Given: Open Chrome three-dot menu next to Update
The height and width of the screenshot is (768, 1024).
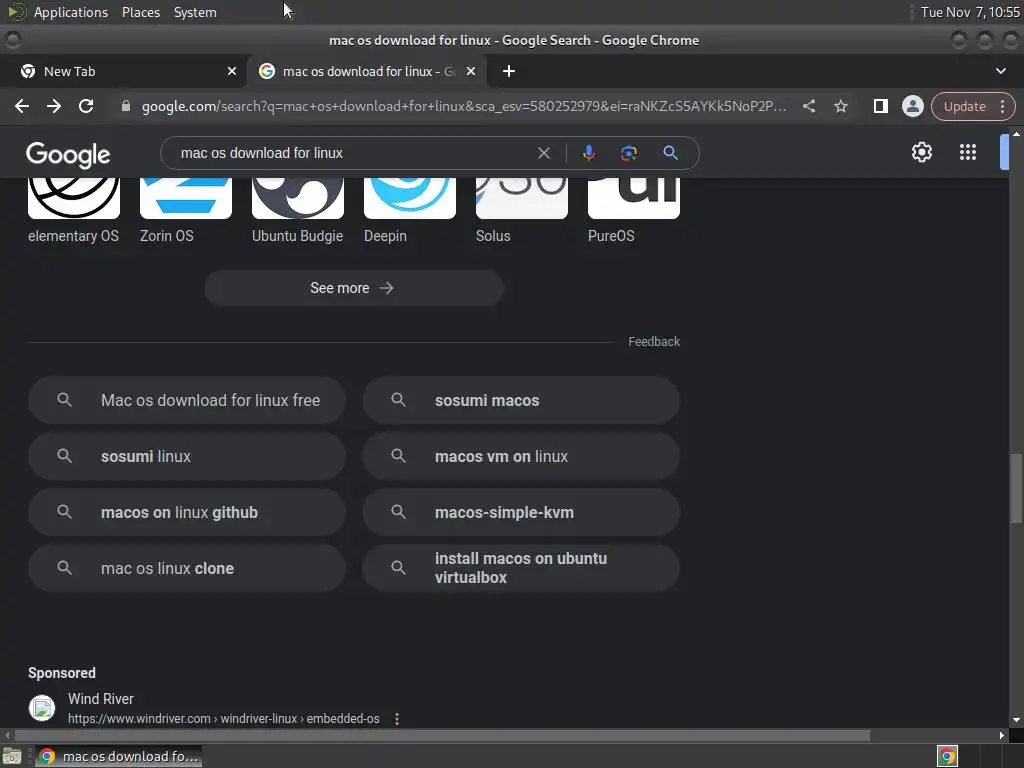Looking at the screenshot, I should coord(1002,106).
